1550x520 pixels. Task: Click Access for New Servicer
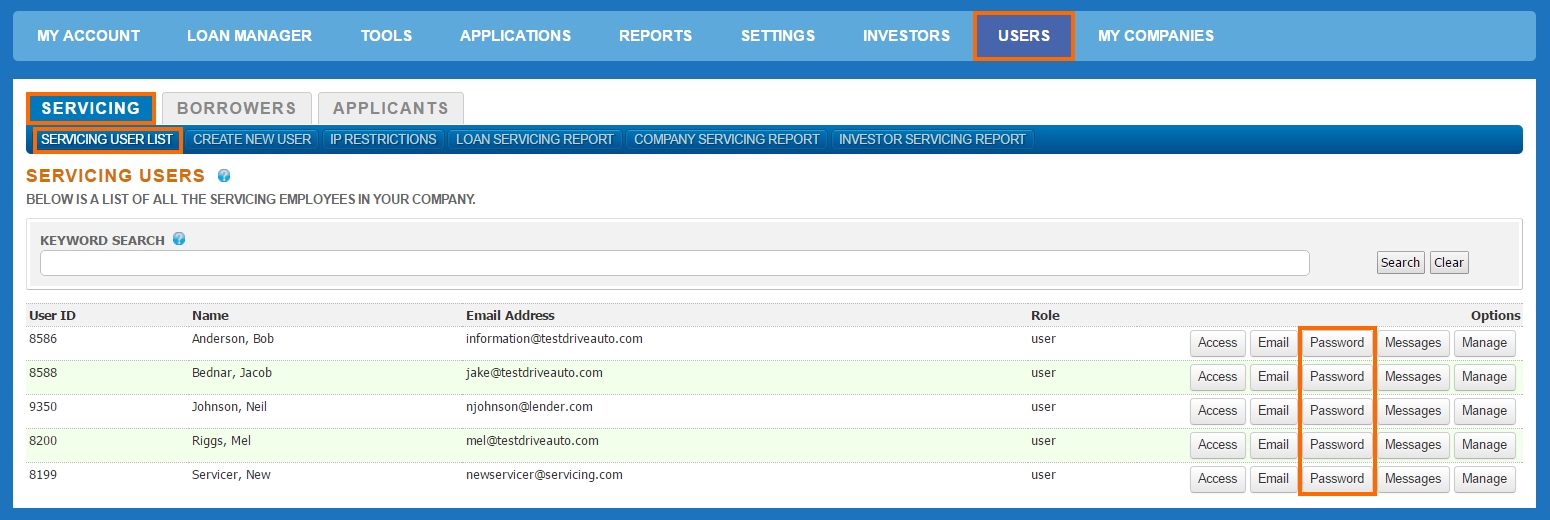click(1218, 479)
